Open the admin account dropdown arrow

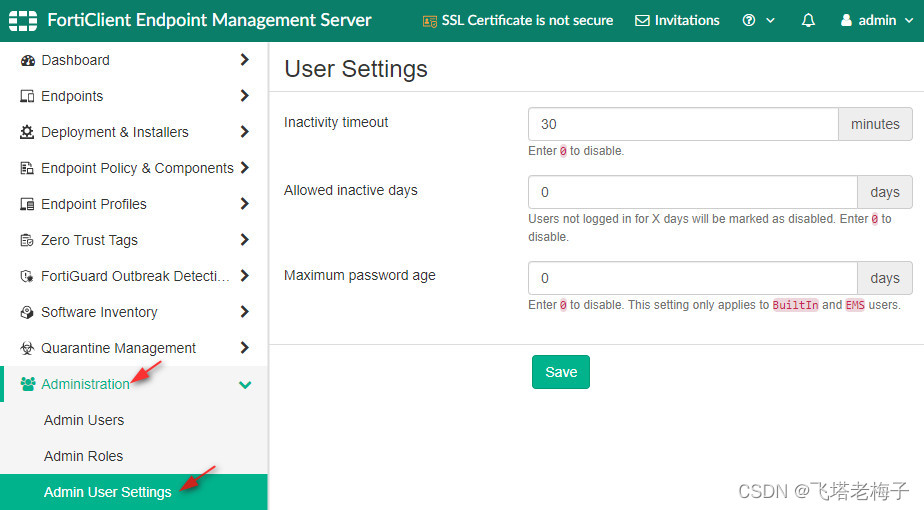coord(909,21)
